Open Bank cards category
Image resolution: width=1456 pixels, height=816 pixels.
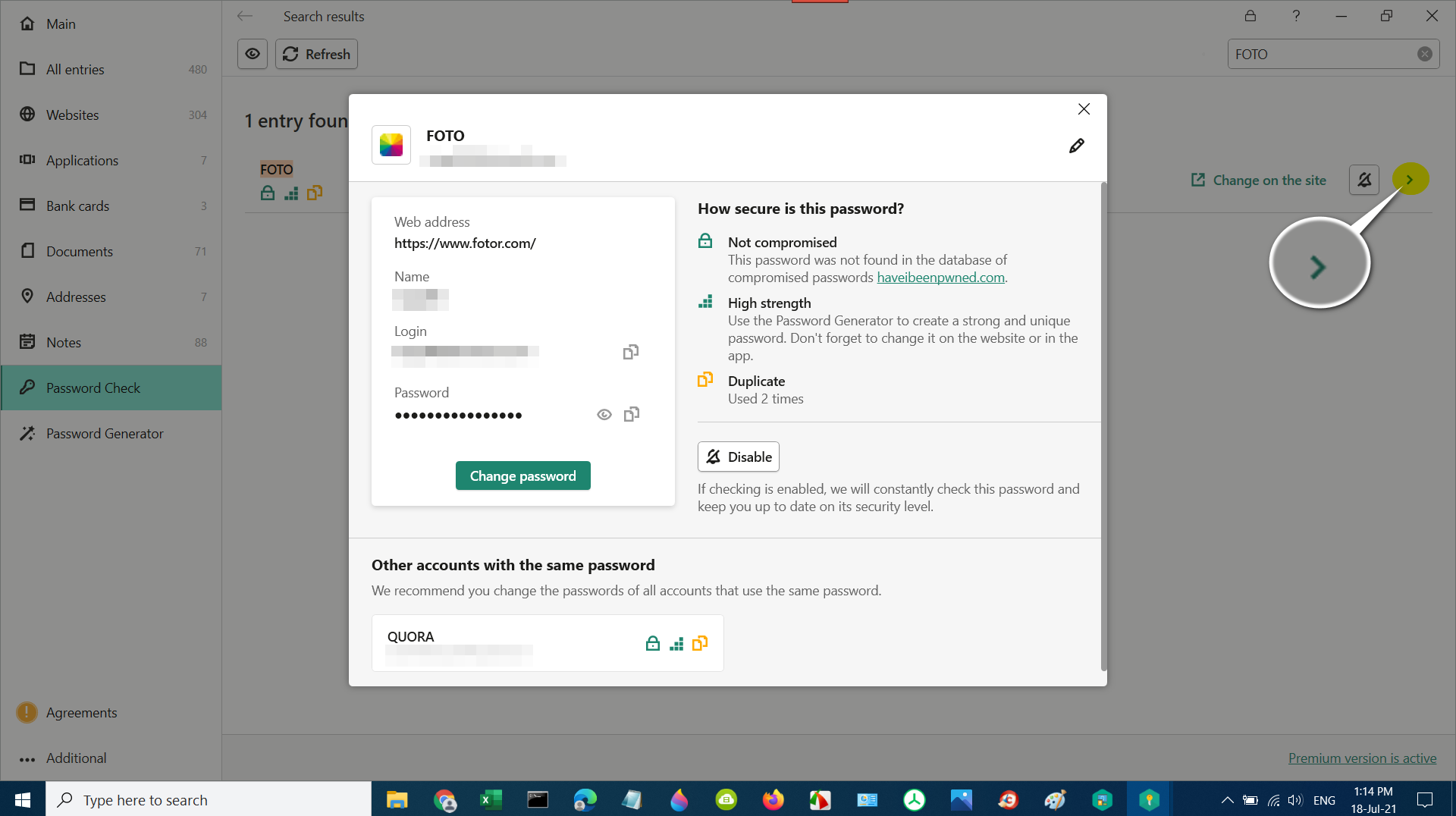point(111,206)
